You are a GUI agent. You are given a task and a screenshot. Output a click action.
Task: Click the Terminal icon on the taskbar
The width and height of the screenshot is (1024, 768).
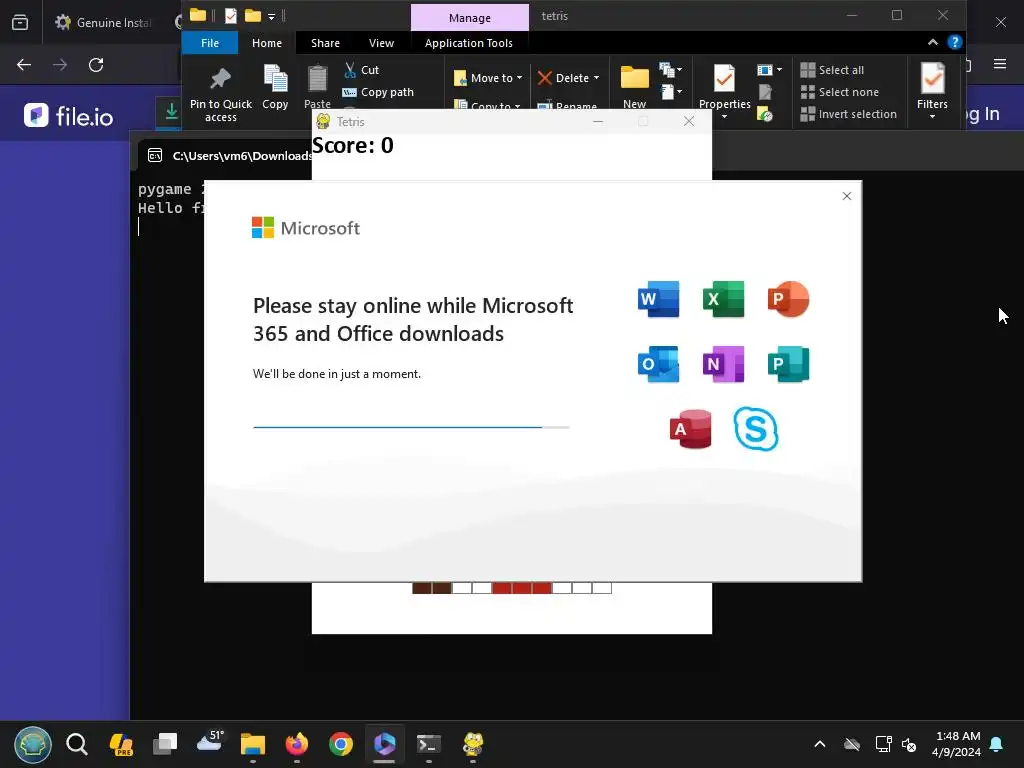pos(428,744)
